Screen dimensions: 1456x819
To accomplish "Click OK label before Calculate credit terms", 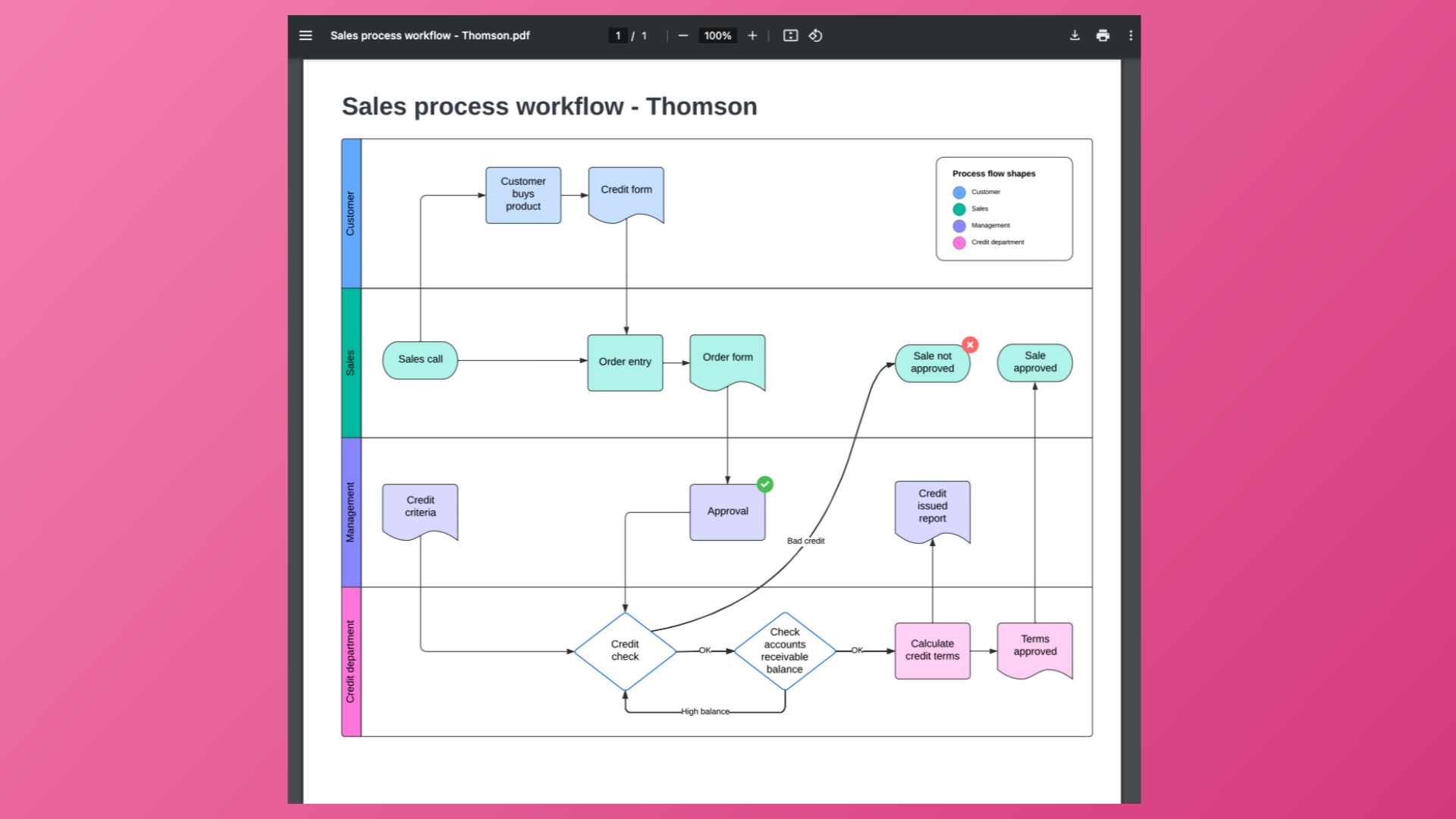I will tap(857, 650).
